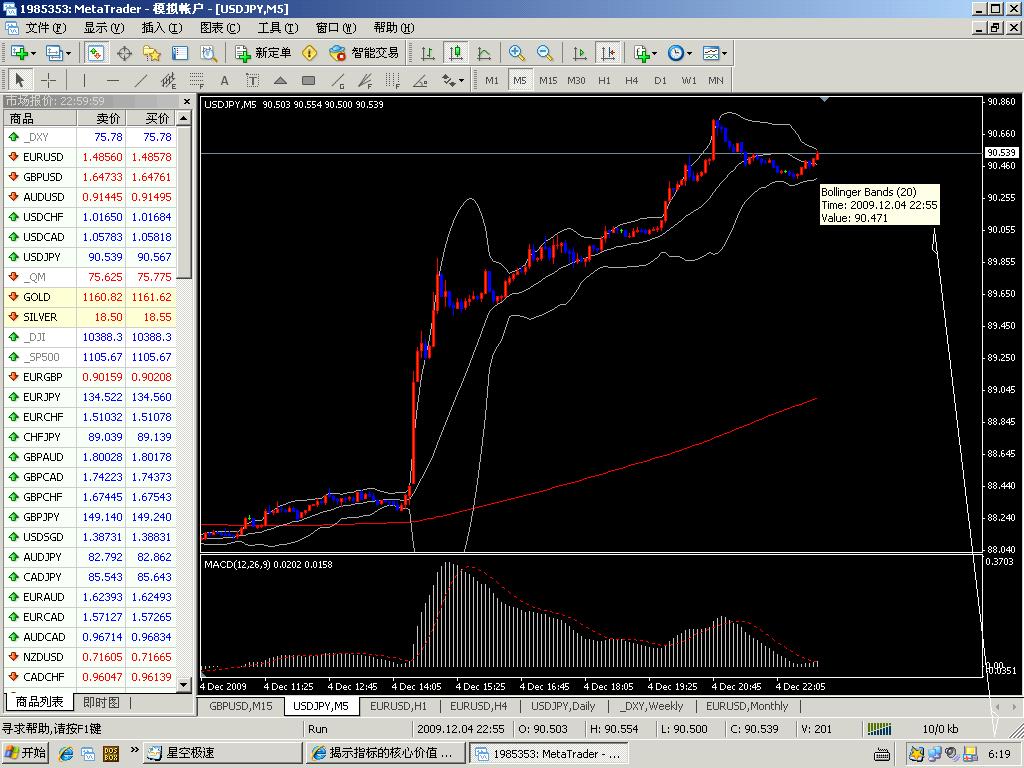Open the new chart icon
Viewport: 1024px width, 768px height.
[x=19, y=53]
